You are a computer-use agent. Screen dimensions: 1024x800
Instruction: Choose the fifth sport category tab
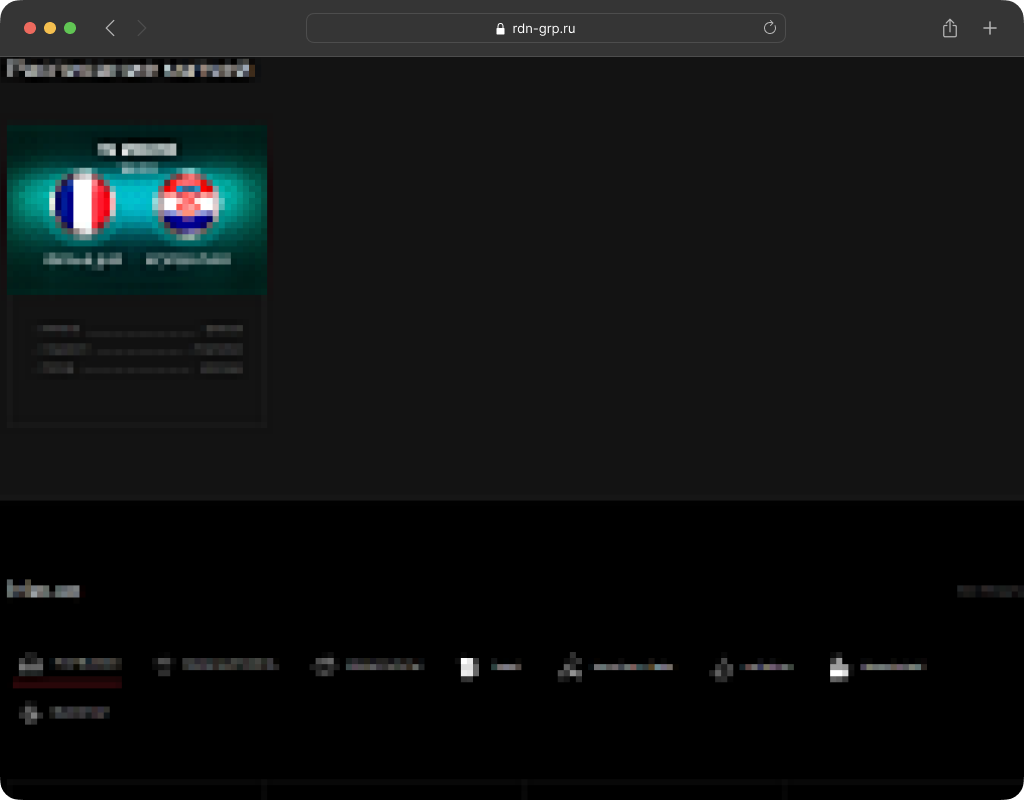click(615, 666)
